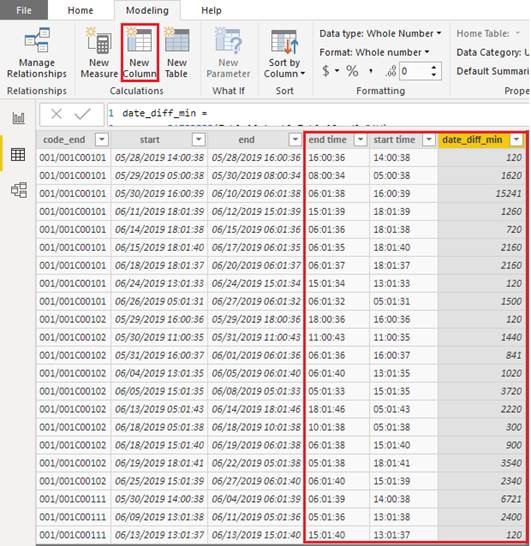
Task: Open the File tab
Action: tap(24, 10)
